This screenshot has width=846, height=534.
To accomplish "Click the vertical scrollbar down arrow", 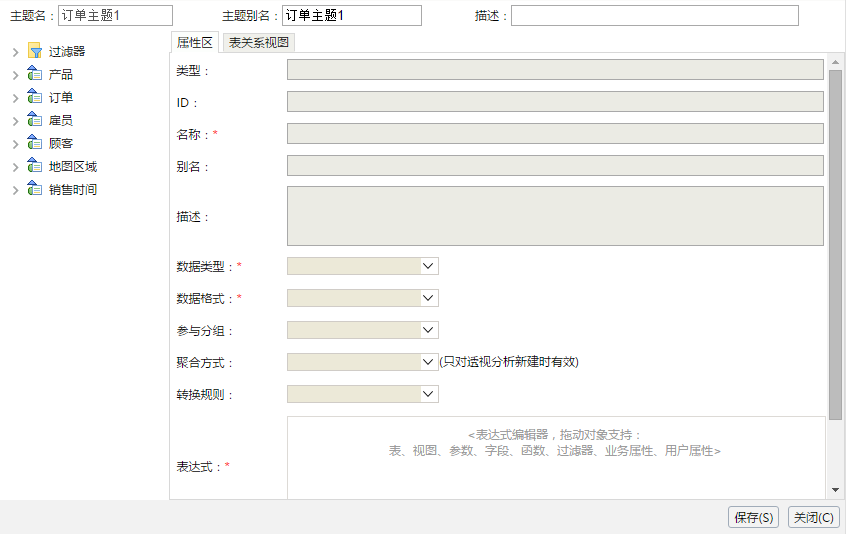I will click(835, 490).
